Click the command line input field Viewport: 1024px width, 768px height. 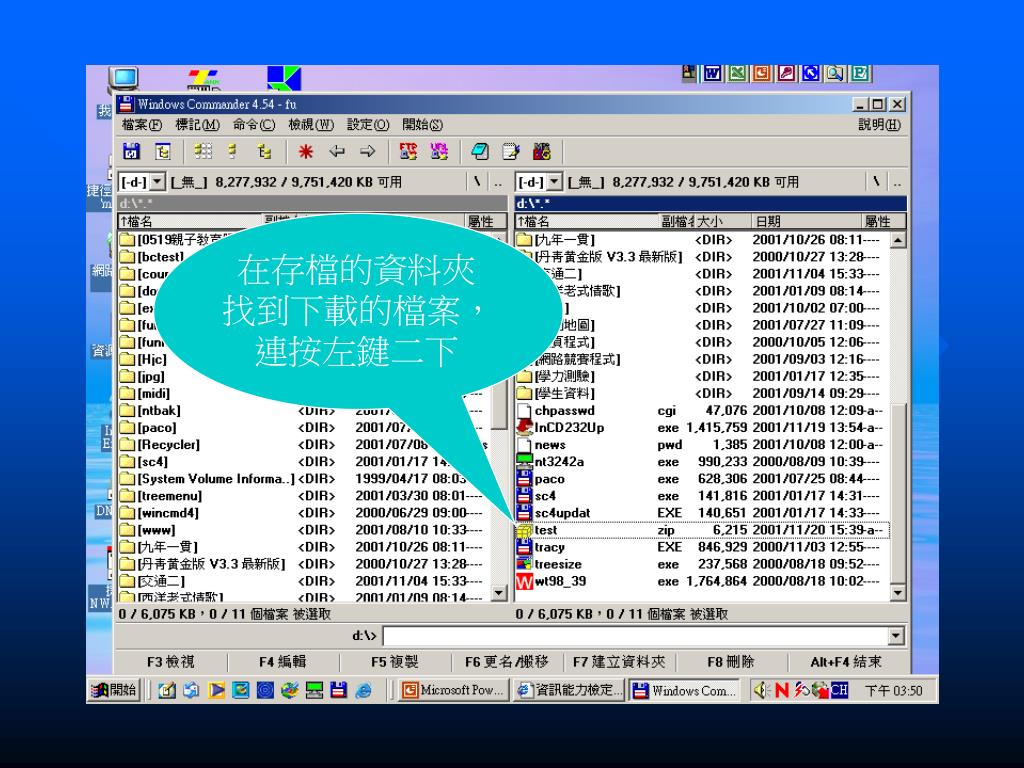tap(635, 635)
